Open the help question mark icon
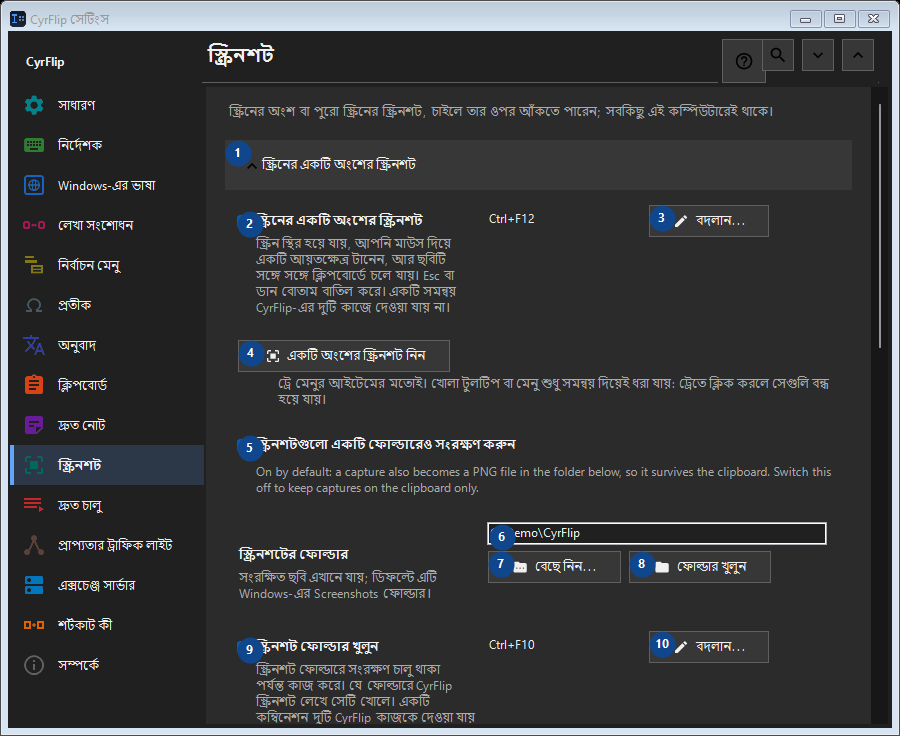900x736 pixels. 743,61
